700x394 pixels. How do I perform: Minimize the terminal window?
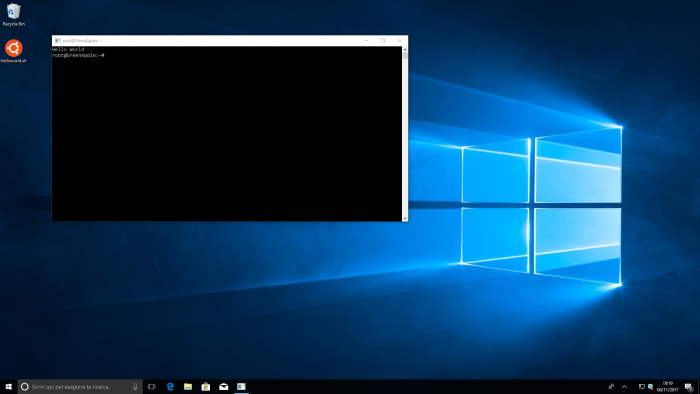367,41
